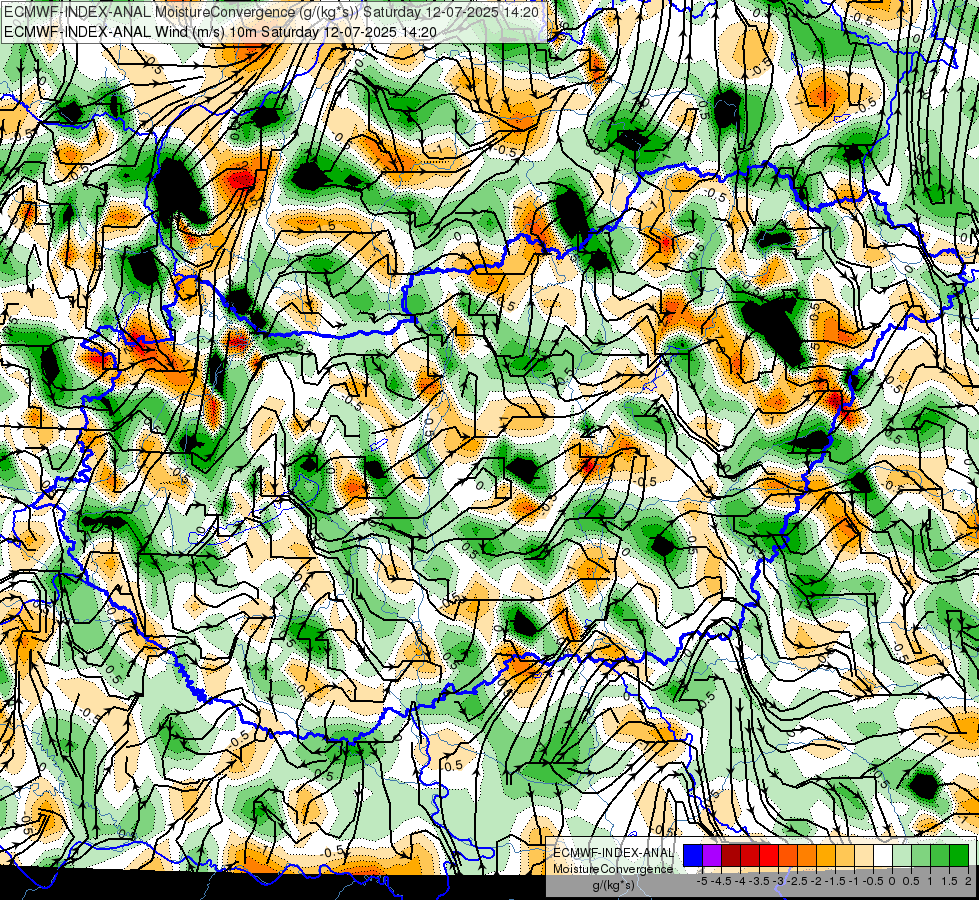
Task: Click the legend tick value 1.5
Action: point(950,881)
